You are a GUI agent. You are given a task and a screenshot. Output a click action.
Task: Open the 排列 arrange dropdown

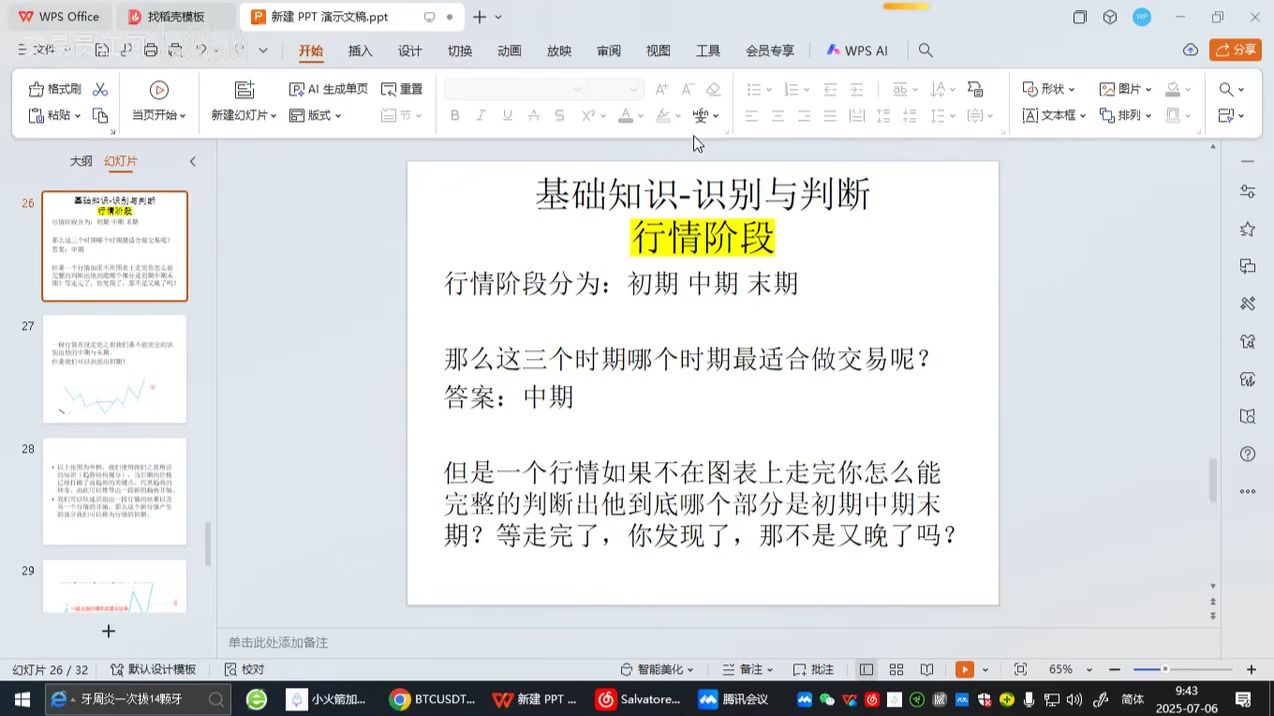pos(1148,116)
